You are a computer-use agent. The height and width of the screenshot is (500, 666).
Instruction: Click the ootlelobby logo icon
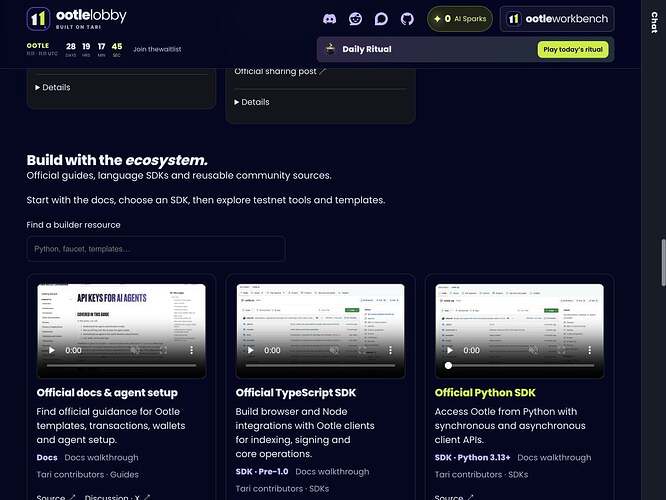(38, 19)
